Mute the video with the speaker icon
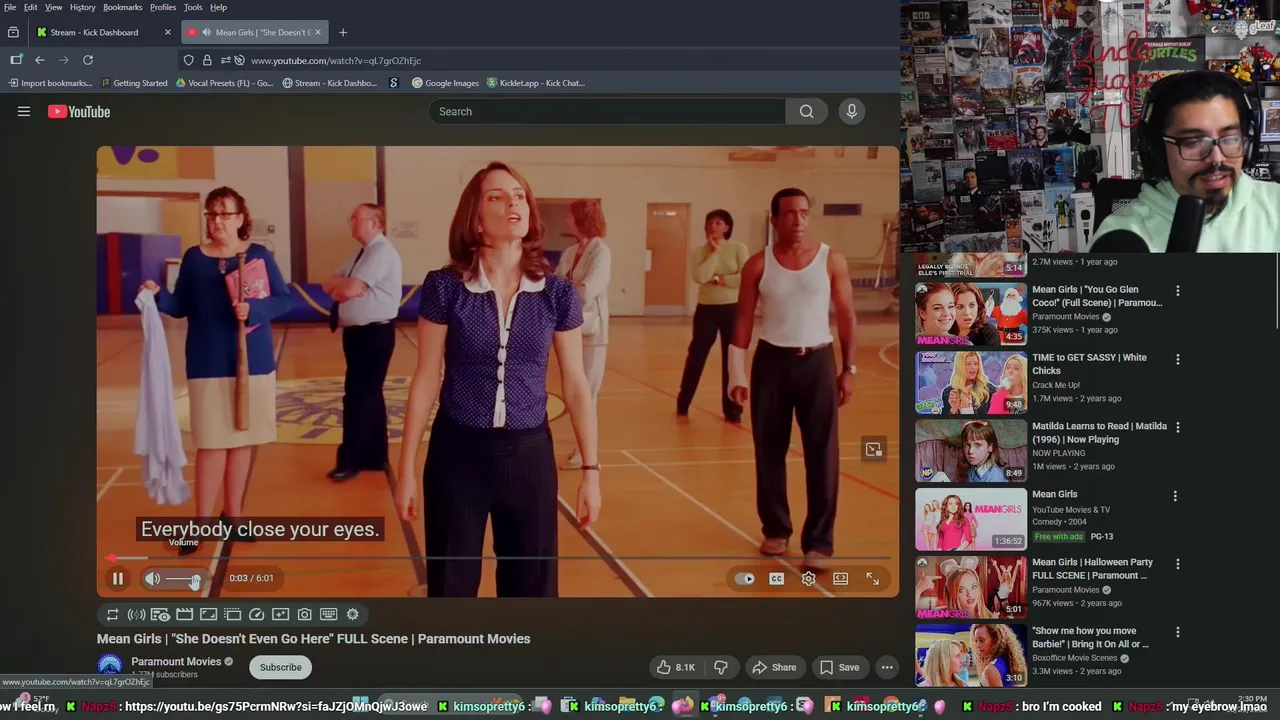 152,578
